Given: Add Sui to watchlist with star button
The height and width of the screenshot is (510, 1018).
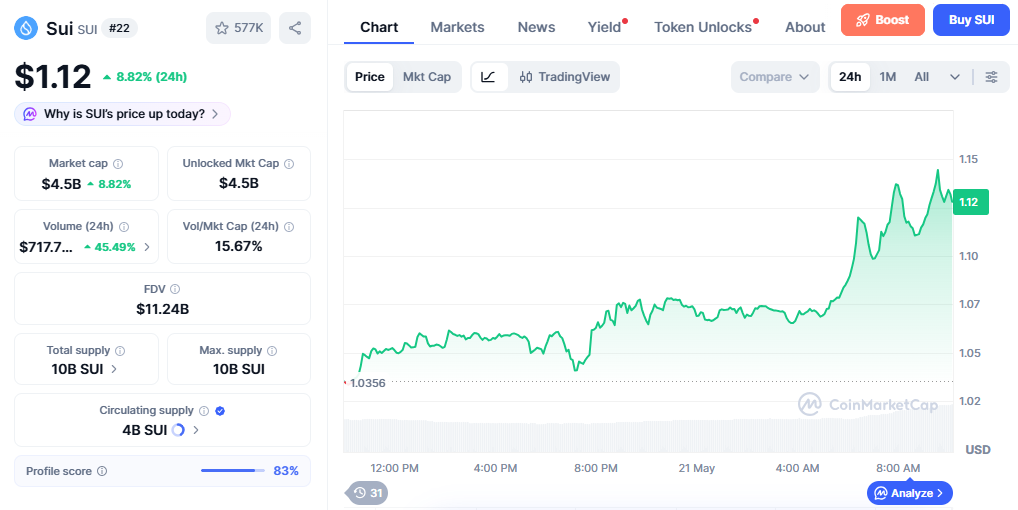Looking at the screenshot, I should (x=238, y=28).
